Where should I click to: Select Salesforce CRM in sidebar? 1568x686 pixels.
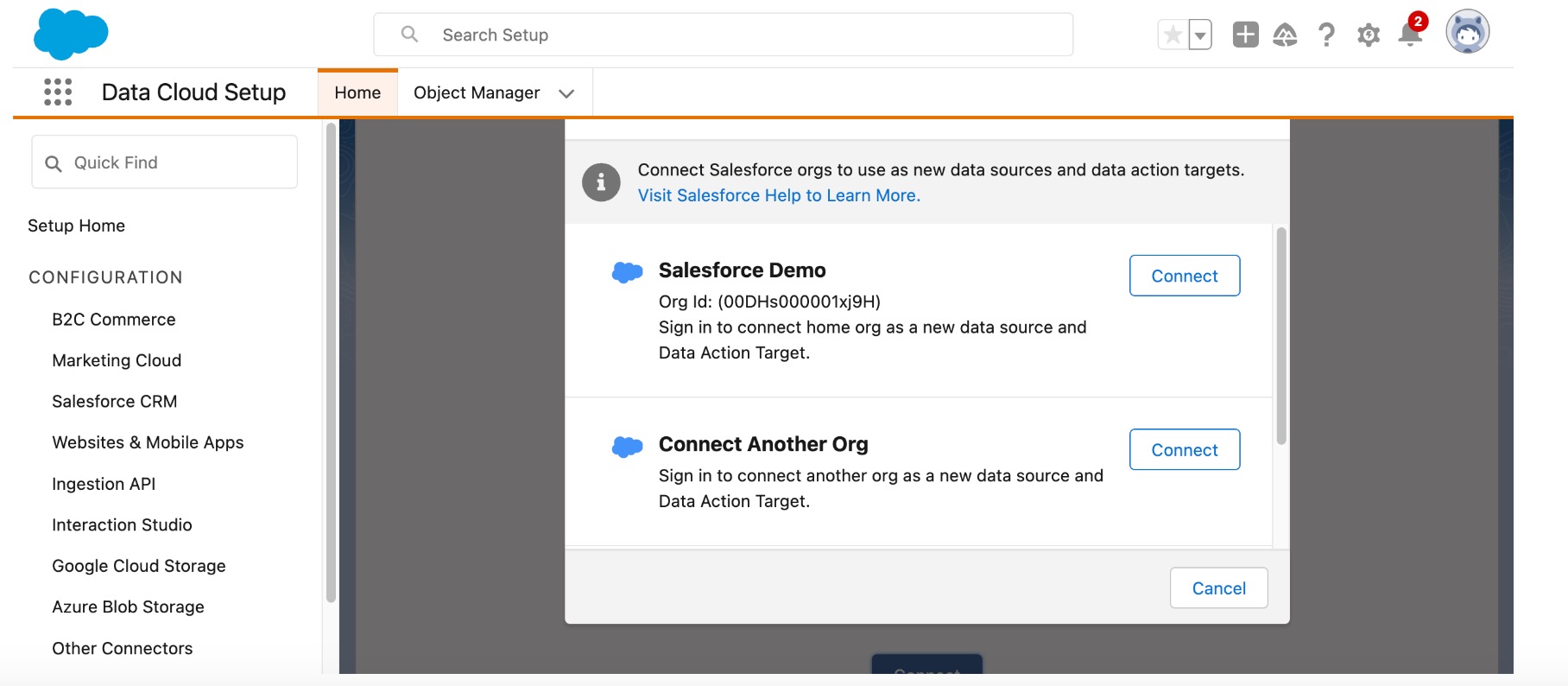pos(115,402)
